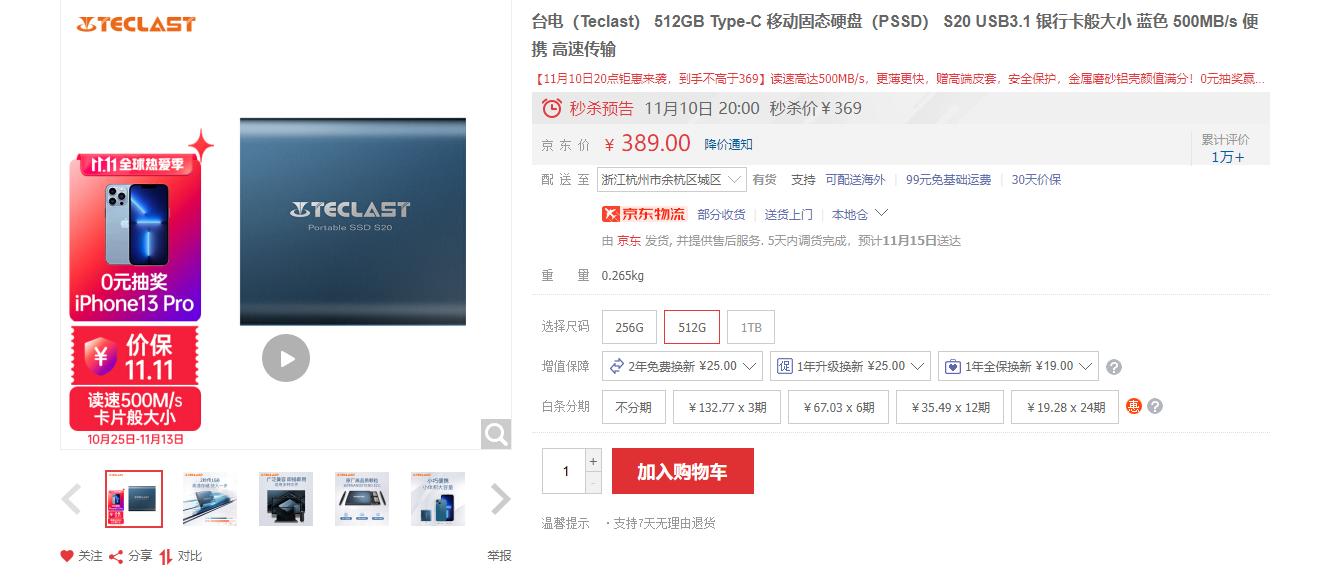Expand the 浙江杭州市余杭区城区 delivery address dropdown
The image size is (1321, 579).
672,180
